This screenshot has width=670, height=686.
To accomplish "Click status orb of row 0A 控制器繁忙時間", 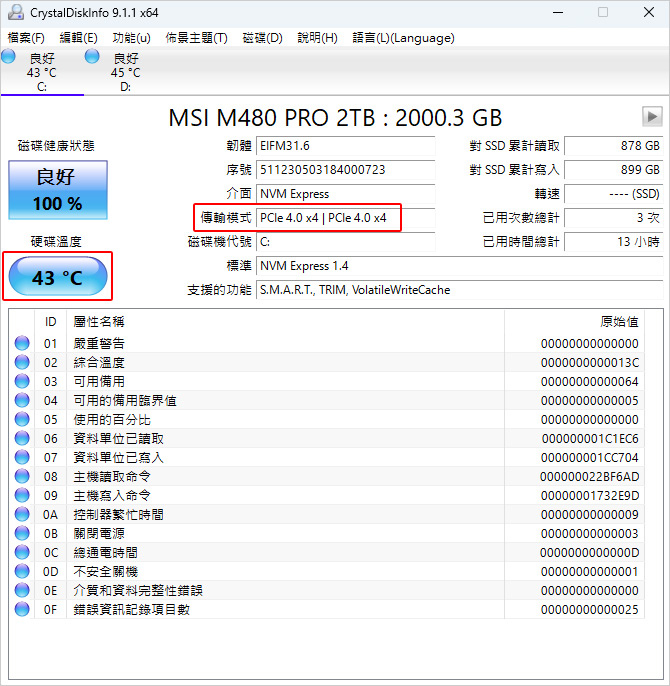I will [22, 514].
